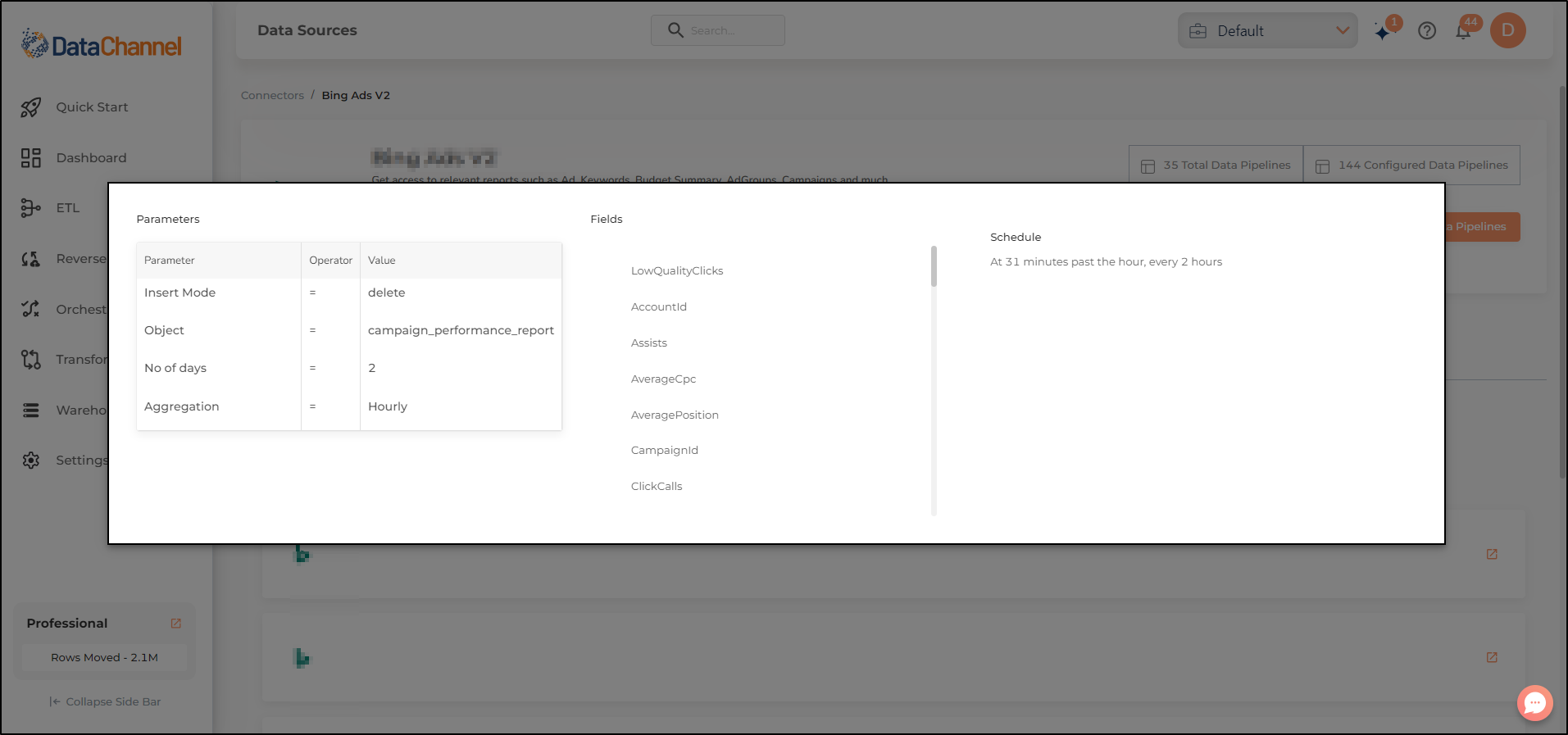Click the Hourly value cell
The height and width of the screenshot is (735, 1568).
[461, 406]
